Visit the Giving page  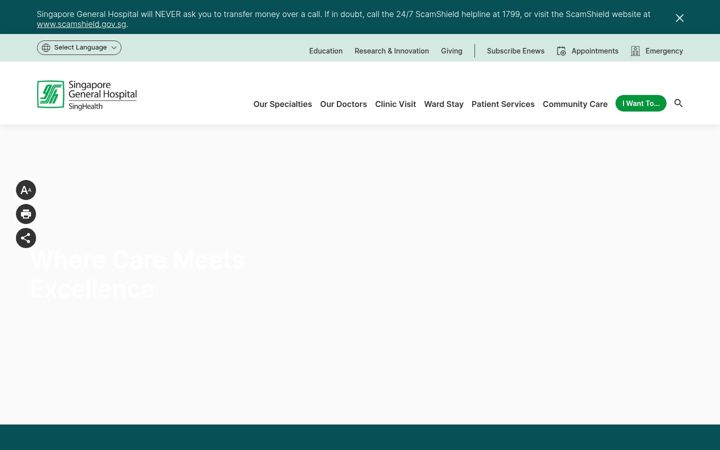click(451, 51)
